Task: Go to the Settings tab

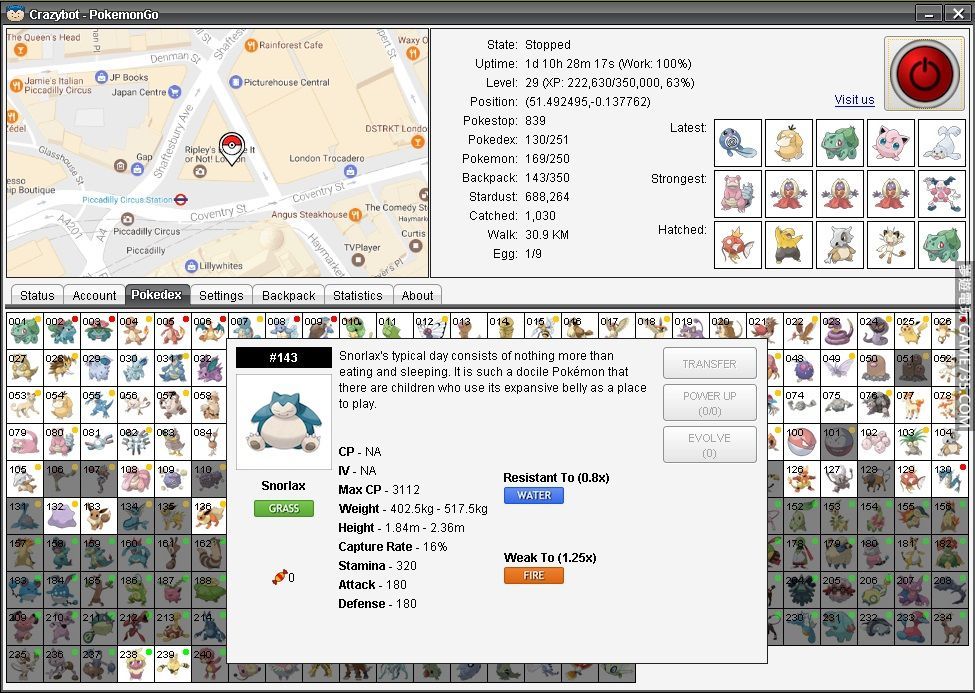Action: pyautogui.click(x=221, y=295)
